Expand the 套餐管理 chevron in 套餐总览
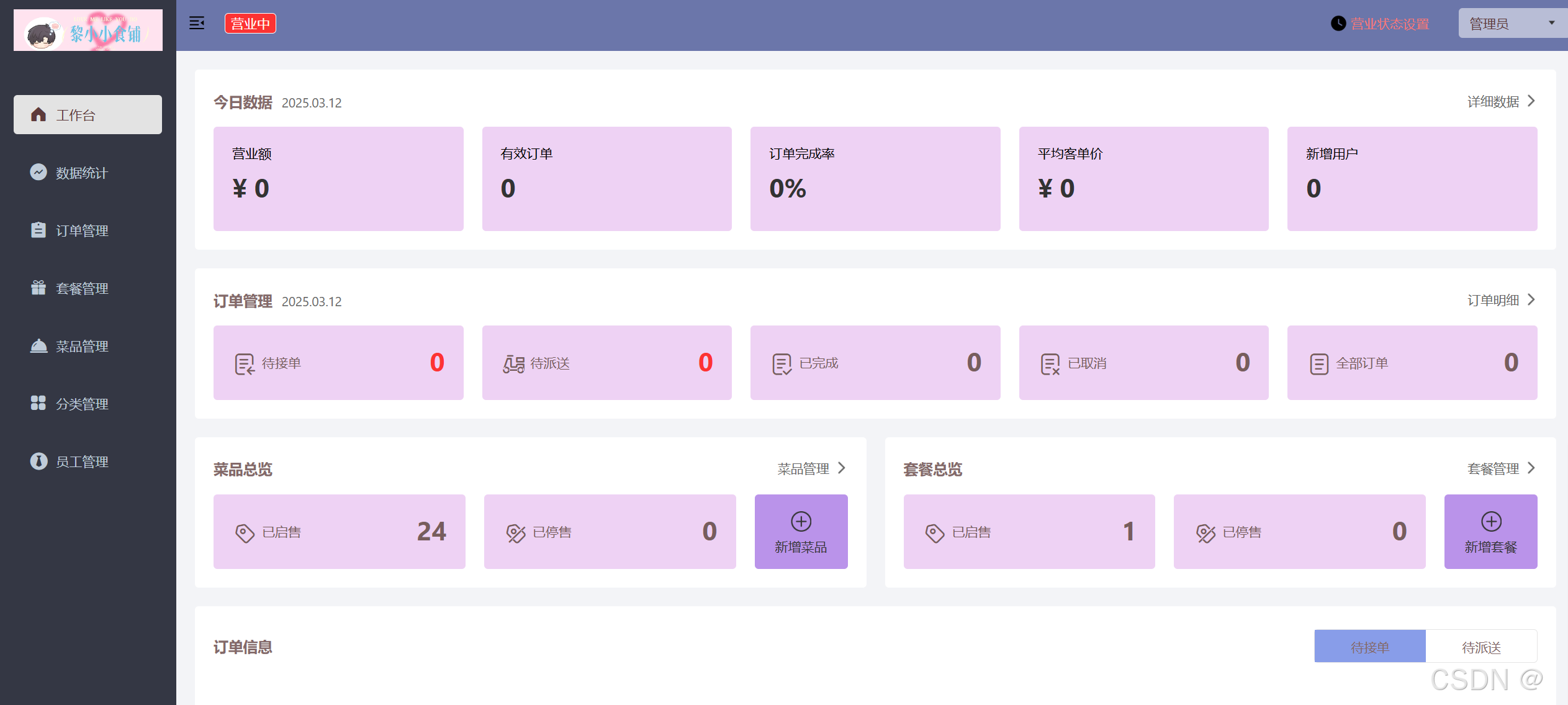The width and height of the screenshot is (1568, 705). pos(1531,468)
